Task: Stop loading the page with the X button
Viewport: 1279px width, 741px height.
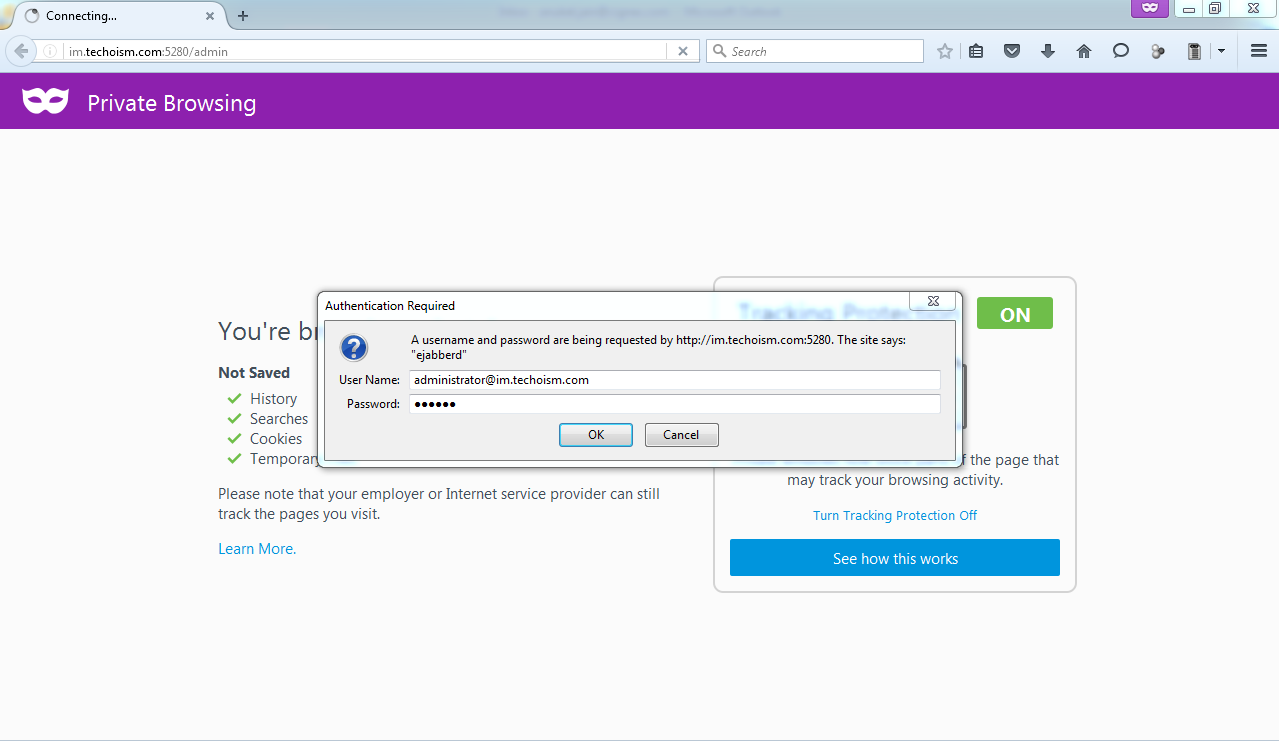Action: 683,51
